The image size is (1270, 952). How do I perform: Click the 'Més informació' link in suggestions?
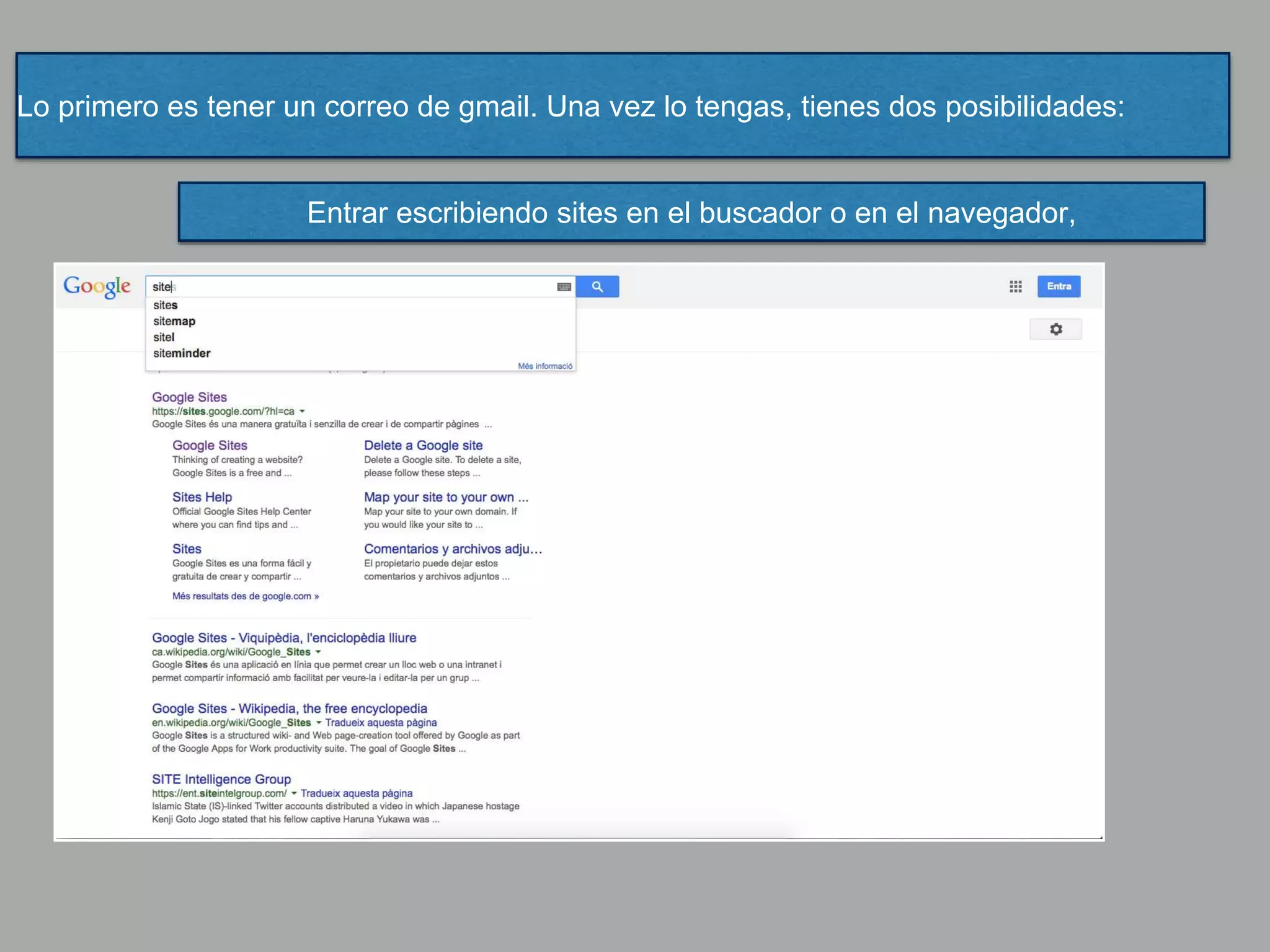tap(545, 366)
